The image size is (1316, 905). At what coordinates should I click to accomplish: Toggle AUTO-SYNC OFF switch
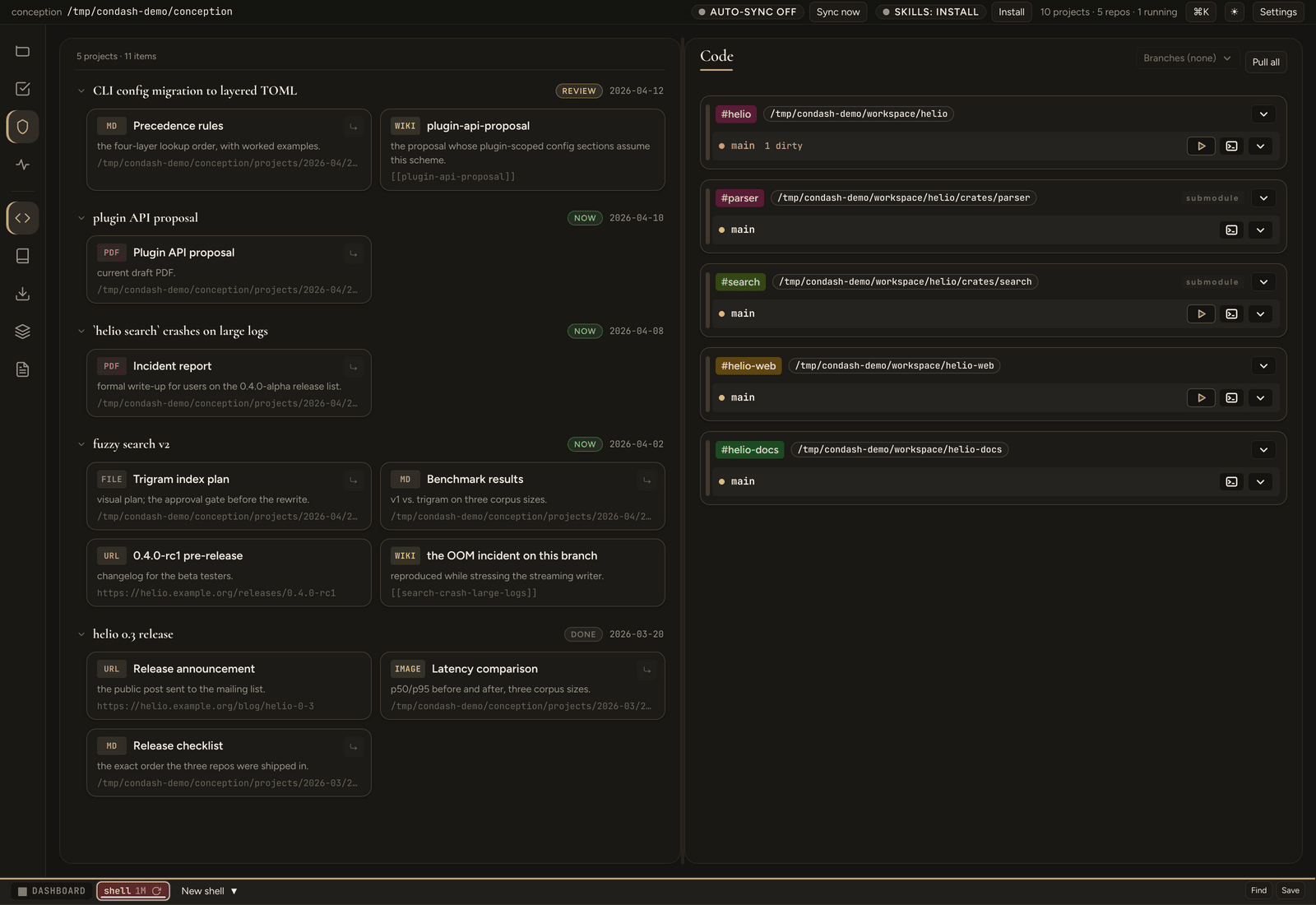pyautogui.click(x=747, y=12)
